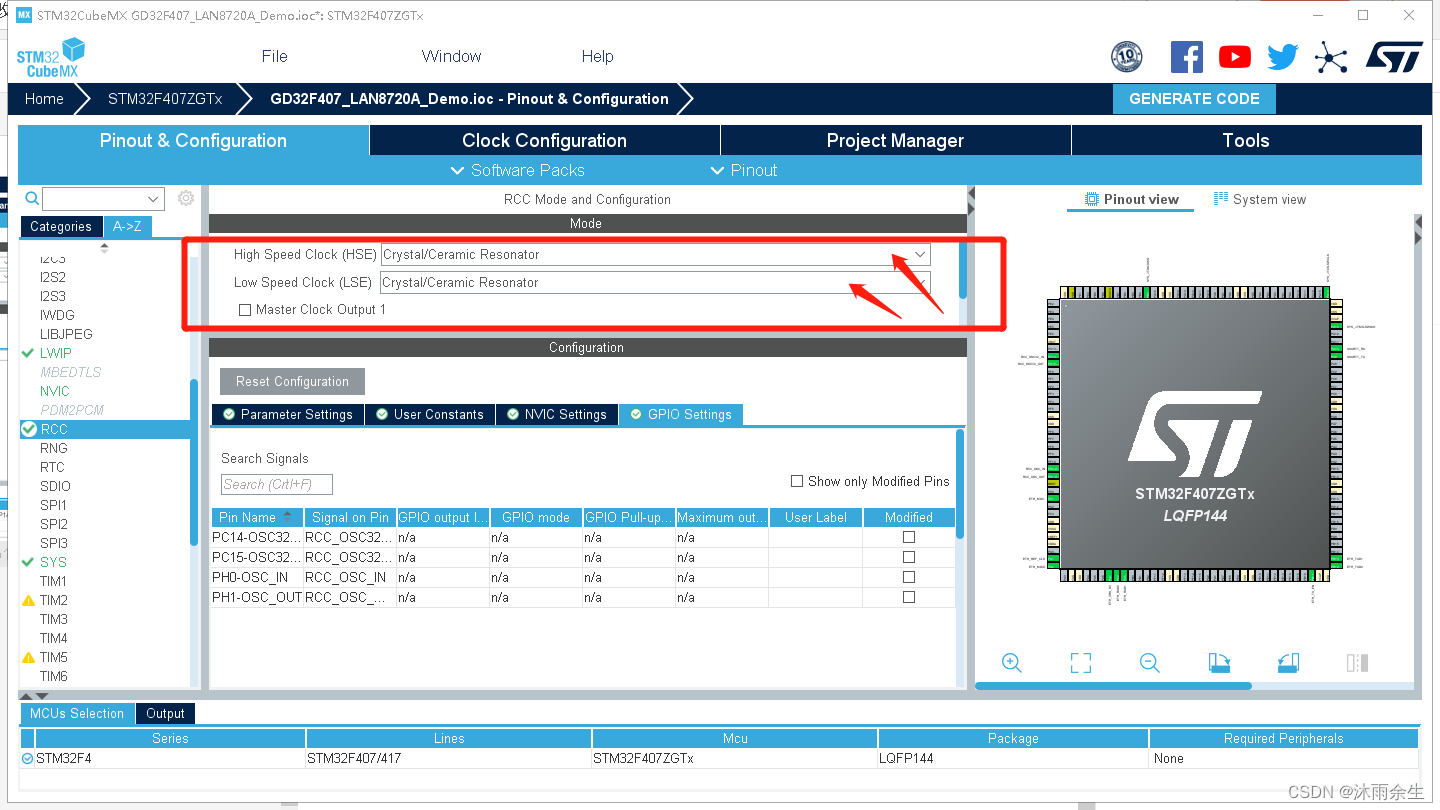Select SDIO in the peripheral list
This screenshot has width=1440, height=810.
(55, 486)
